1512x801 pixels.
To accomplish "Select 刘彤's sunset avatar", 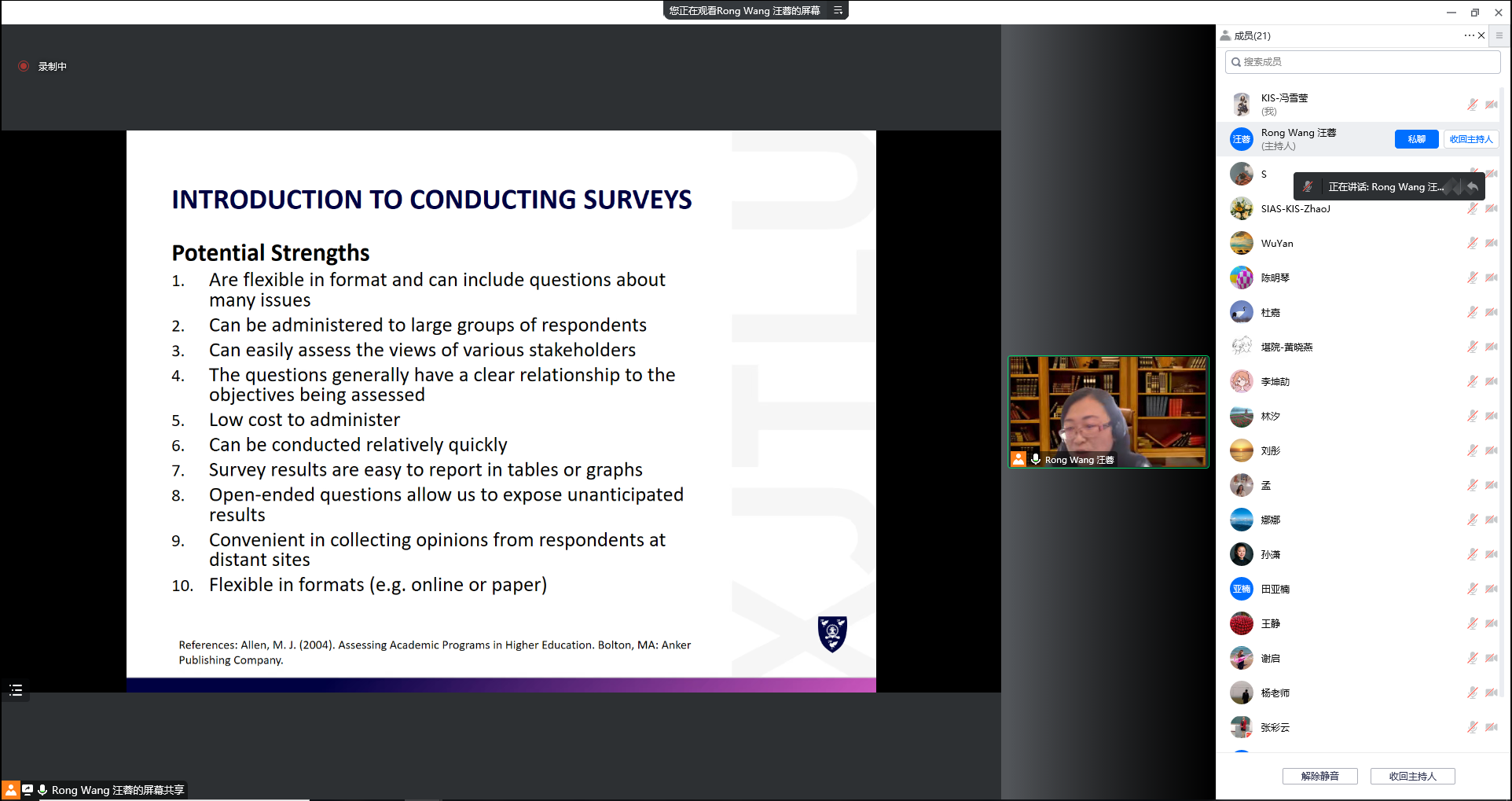I will pyautogui.click(x=1242, y=450).
